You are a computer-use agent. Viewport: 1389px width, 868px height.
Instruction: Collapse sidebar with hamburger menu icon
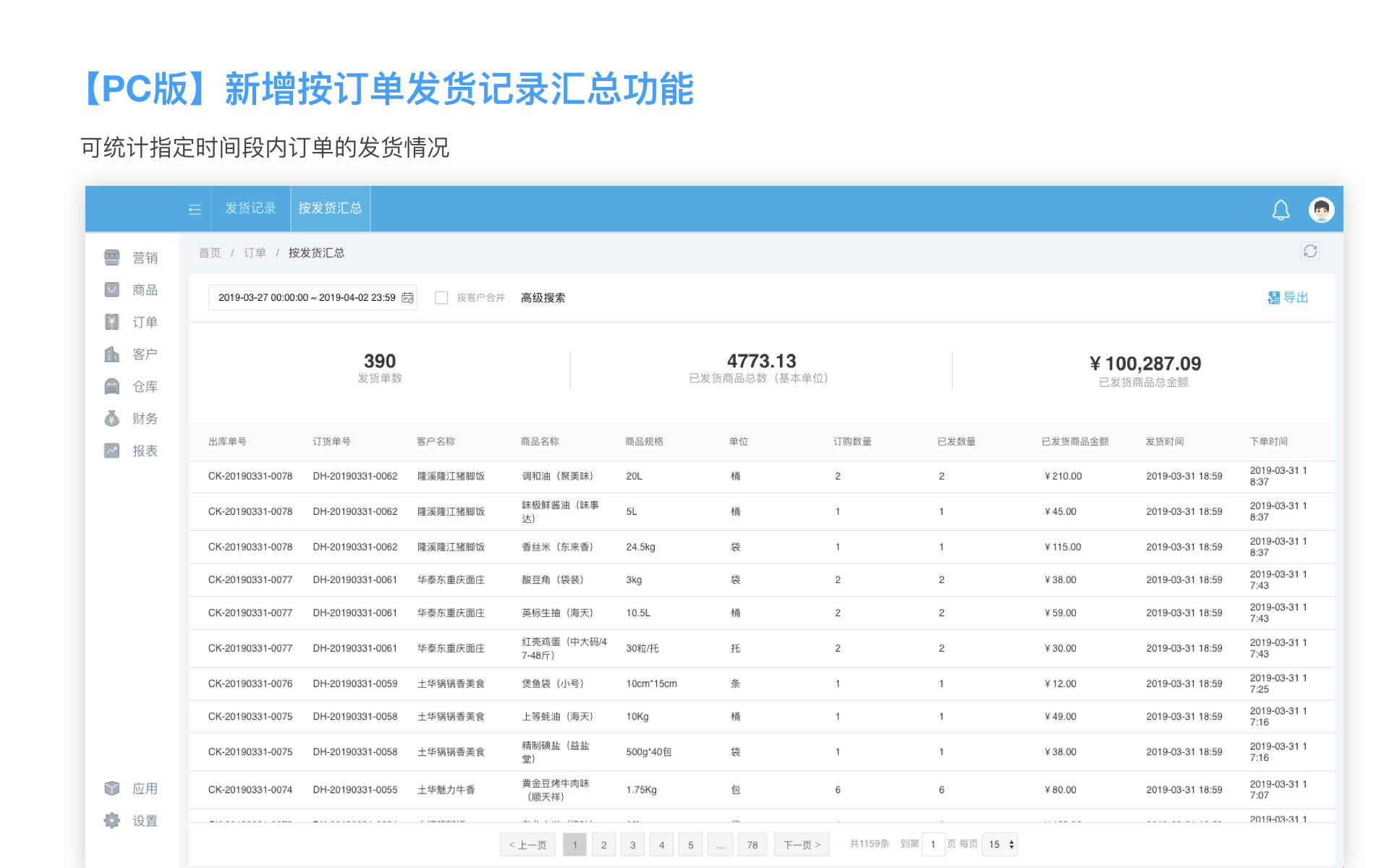195,209
